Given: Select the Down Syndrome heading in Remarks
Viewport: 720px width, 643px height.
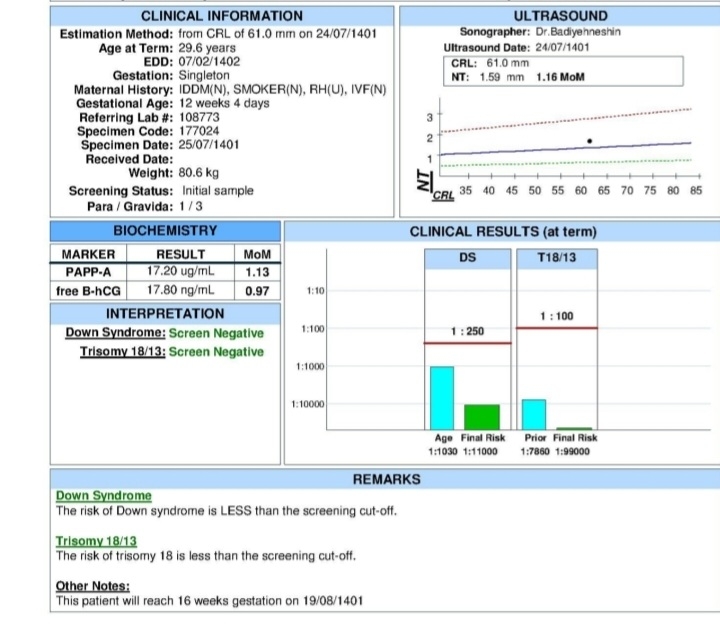Looking at the screenshot, I should pyautogui.click(x=104, y=496).
